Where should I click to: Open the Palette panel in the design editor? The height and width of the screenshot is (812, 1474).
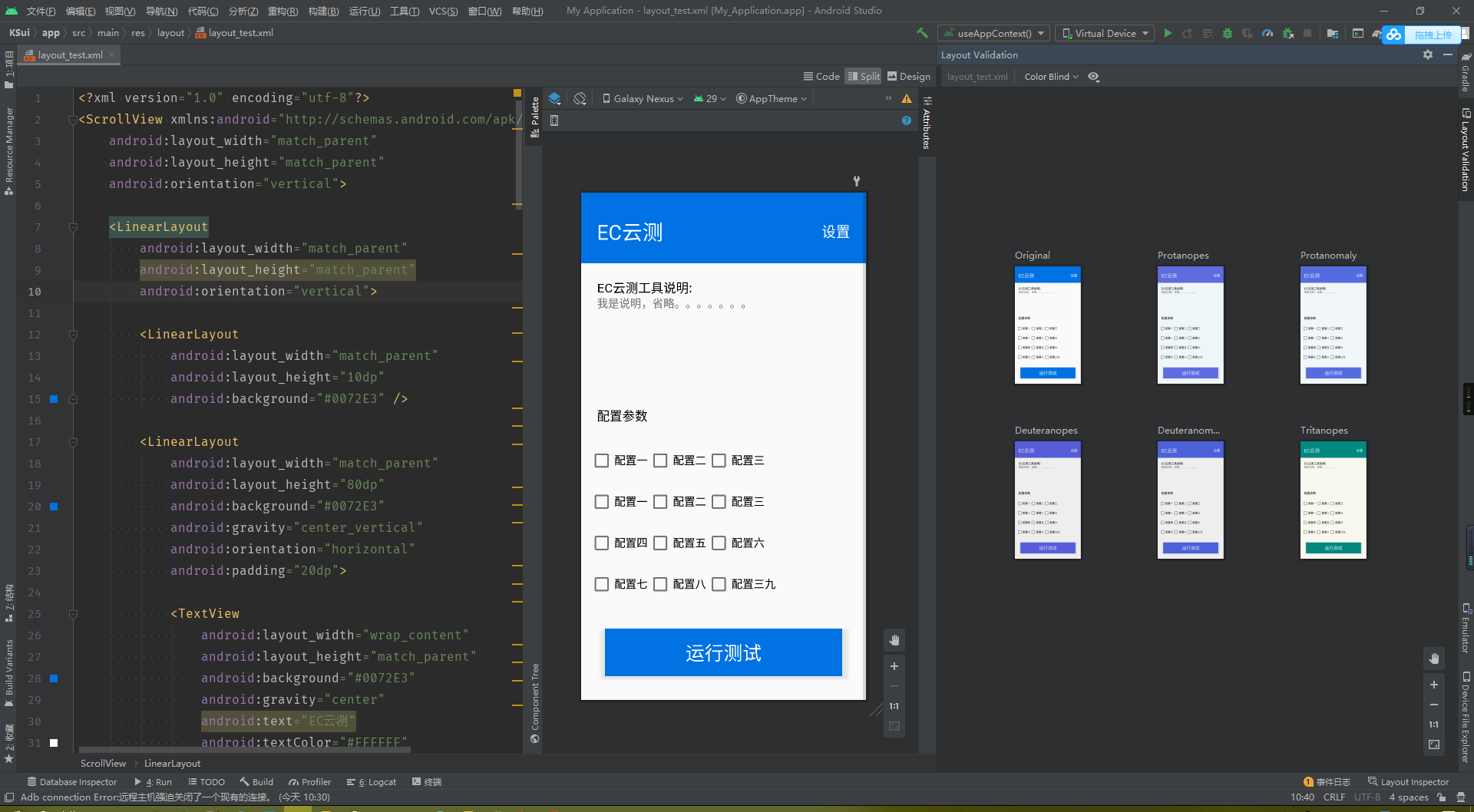[x=535, y=113]
